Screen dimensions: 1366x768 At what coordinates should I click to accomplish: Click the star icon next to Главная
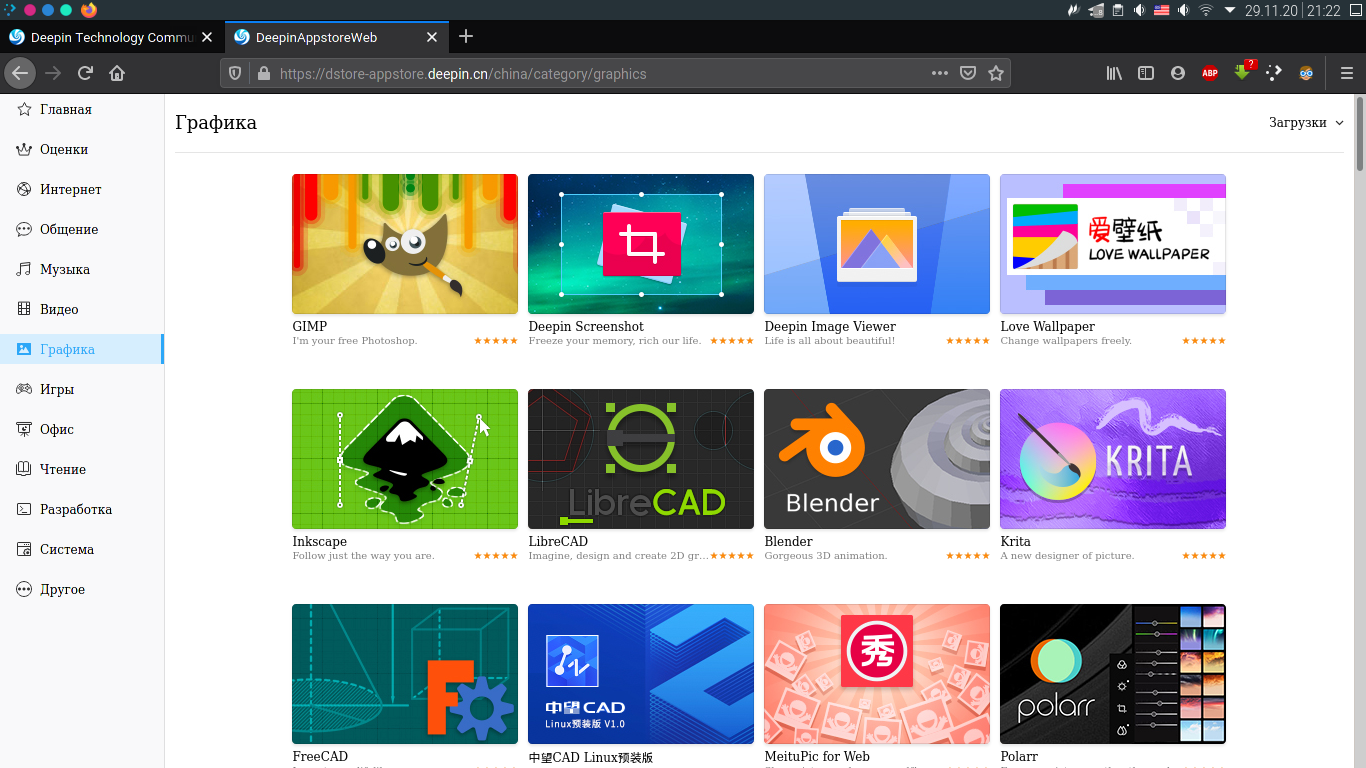(24, 109)
